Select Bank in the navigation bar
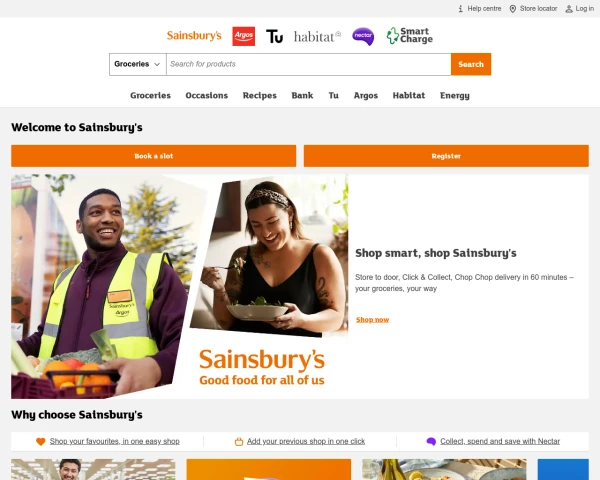Screen dimensions: 600x480 (x=302, y=96)
